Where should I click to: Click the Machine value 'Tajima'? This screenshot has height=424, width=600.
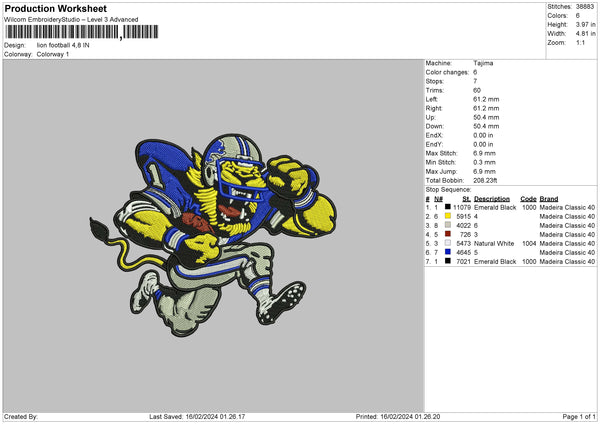[483, 63]
